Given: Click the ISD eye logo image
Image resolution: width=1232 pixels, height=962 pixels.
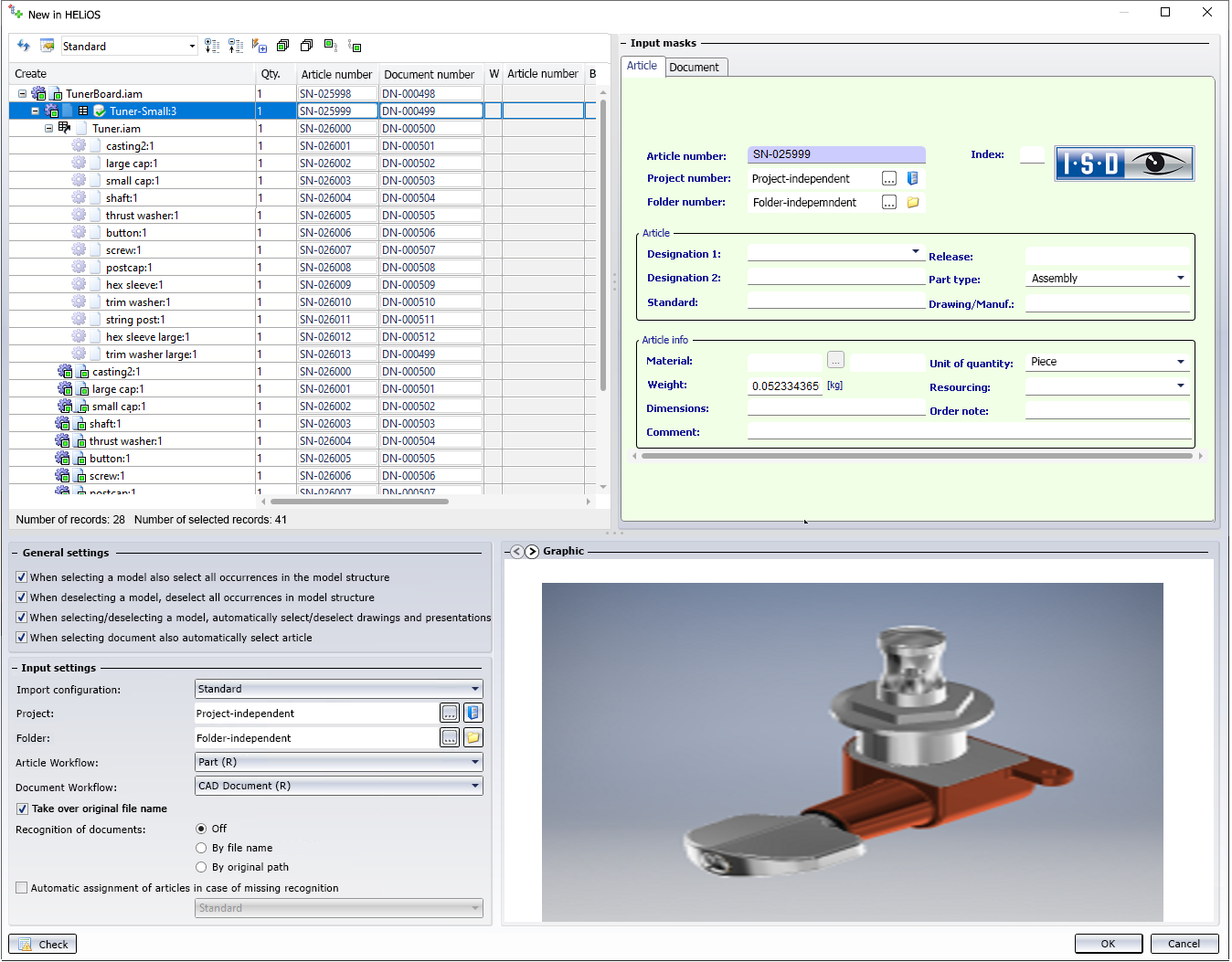Looking at the screenshot, I should pos(1124,164).
